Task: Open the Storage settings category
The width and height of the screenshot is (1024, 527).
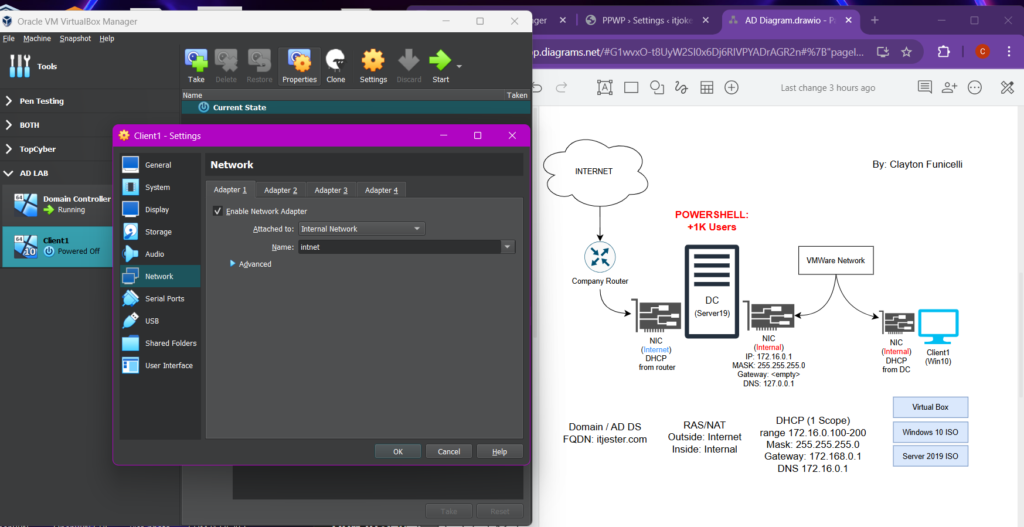Action: pyautogui.click(x=159, y=232)
